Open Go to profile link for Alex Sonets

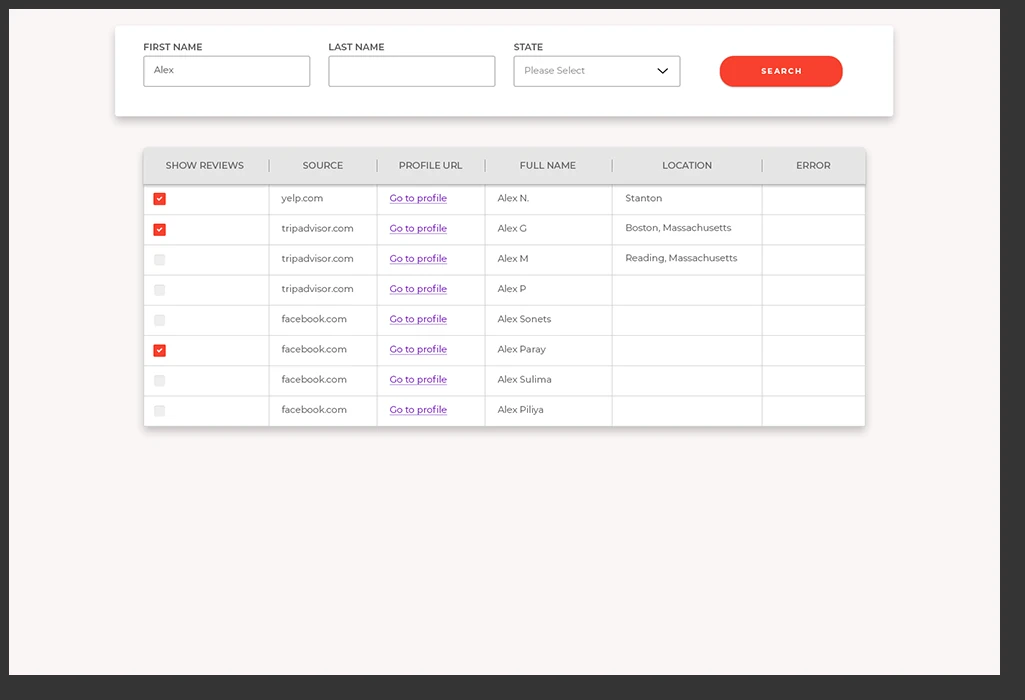tap(418, 319)
